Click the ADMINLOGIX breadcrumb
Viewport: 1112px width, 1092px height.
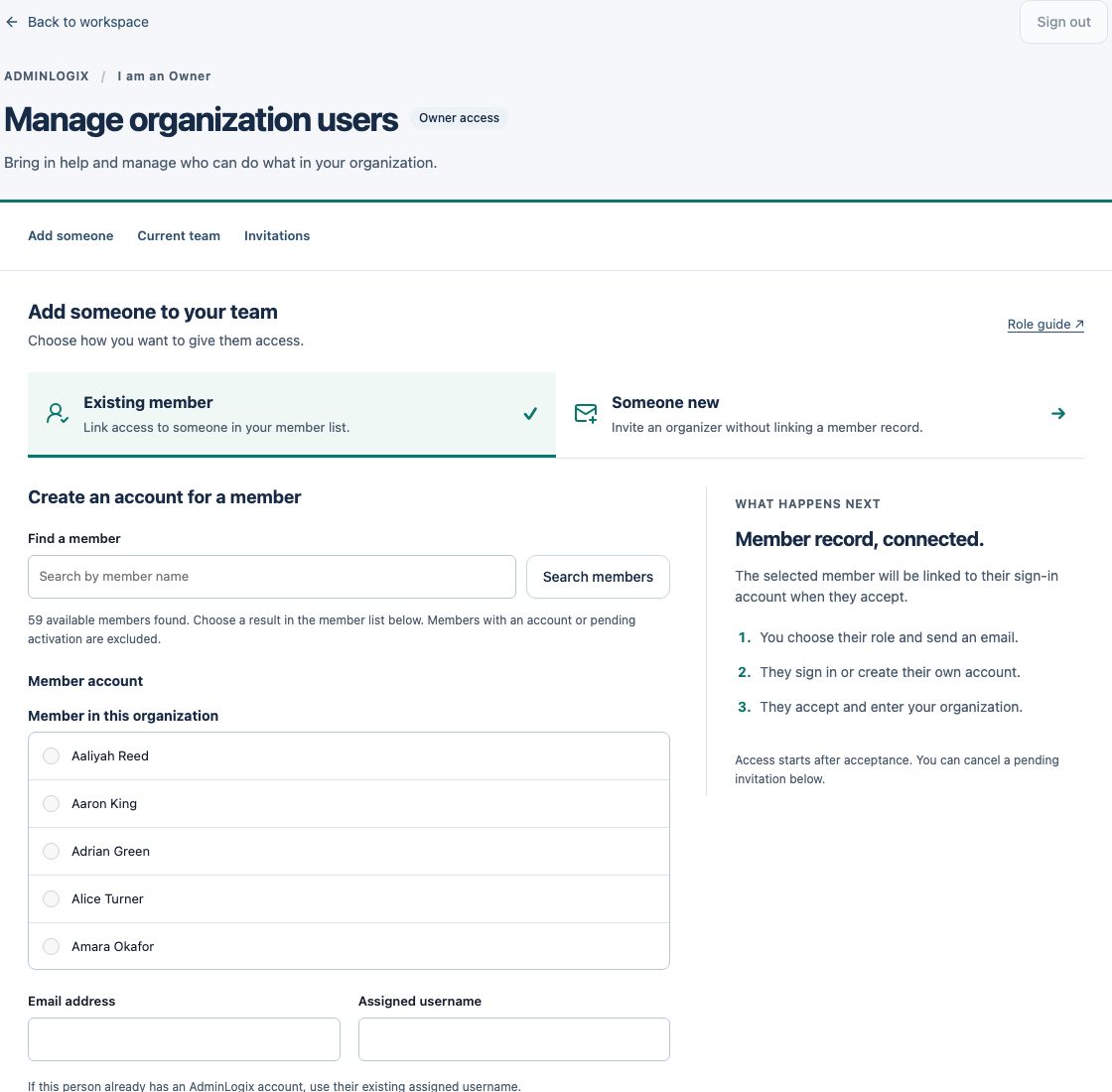point(47,75)
